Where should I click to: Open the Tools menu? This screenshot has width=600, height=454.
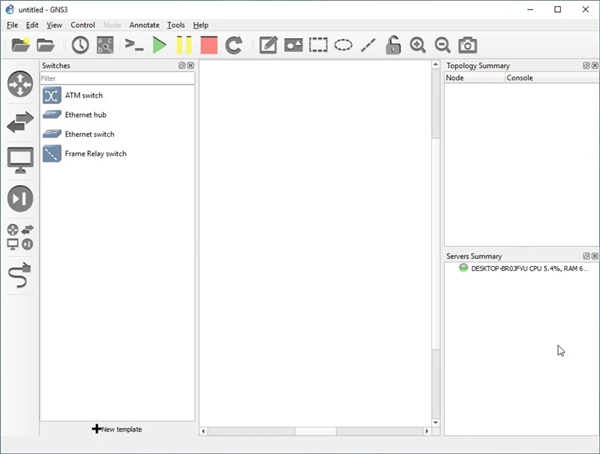(x=176, y=25)
